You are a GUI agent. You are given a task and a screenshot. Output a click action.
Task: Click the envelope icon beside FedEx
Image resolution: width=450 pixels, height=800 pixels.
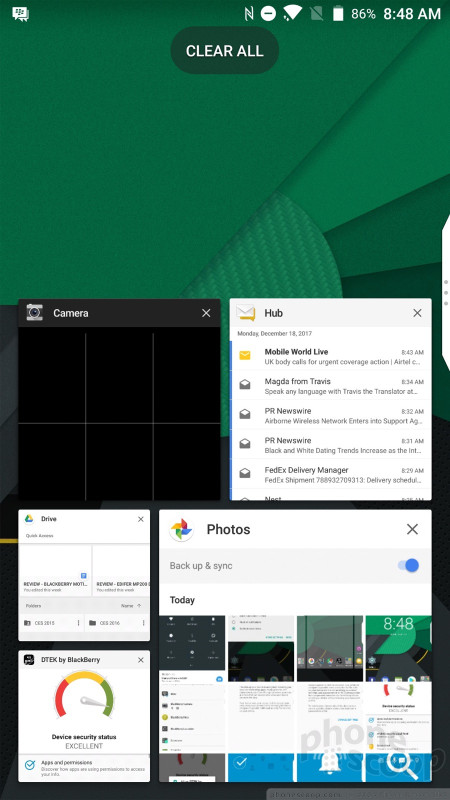[245, 473]
